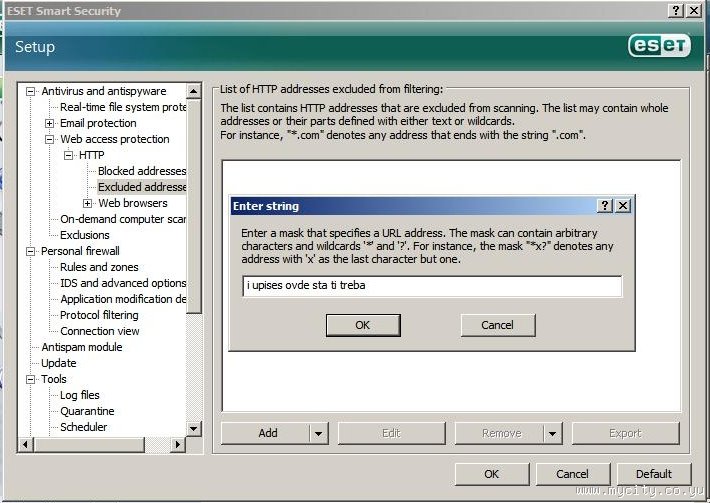Click the tree scroll down arrow
This screenshot has height=503, width=710.
[x=194, y=428]
